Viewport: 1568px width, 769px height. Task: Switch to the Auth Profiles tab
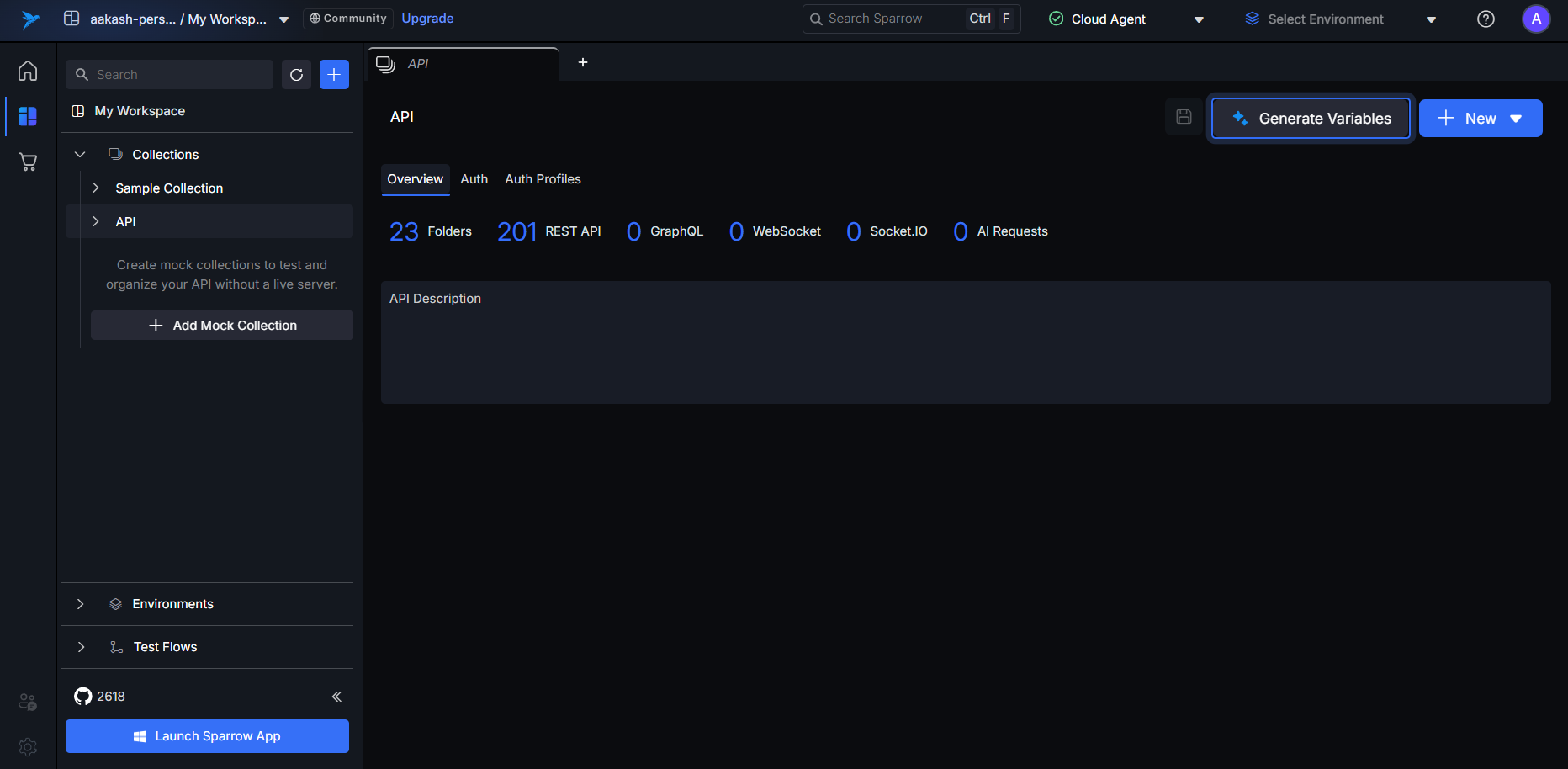coord(543,179)
